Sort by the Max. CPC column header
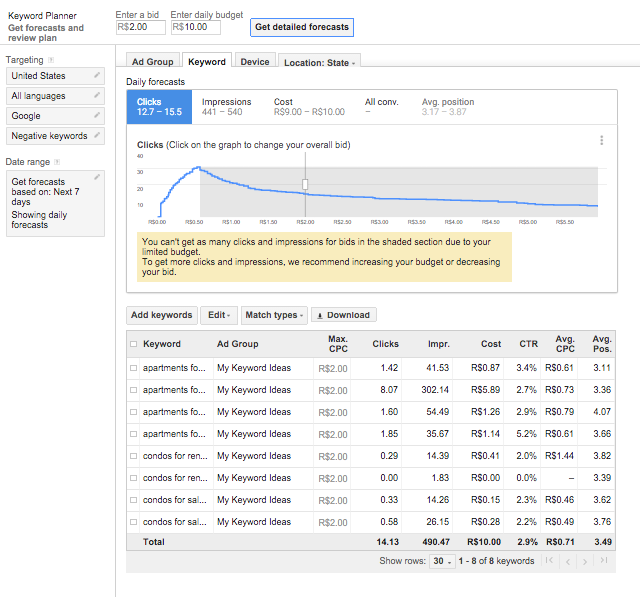The image size is (640, 597). point(338,344)
